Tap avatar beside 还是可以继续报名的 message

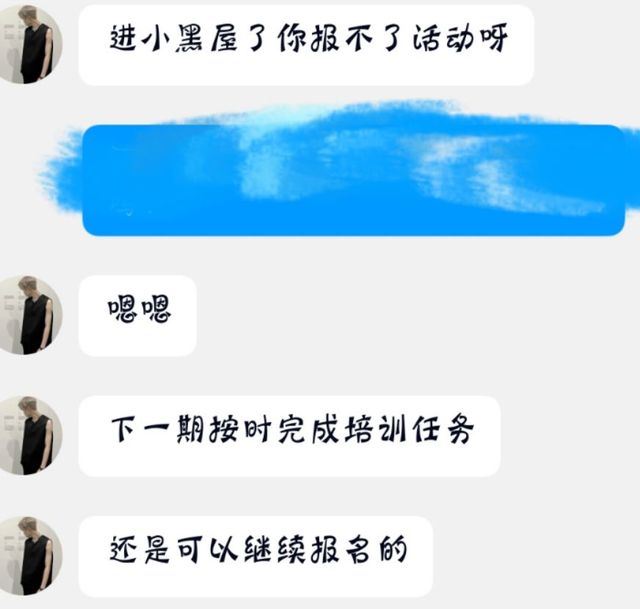coord(29,556)
